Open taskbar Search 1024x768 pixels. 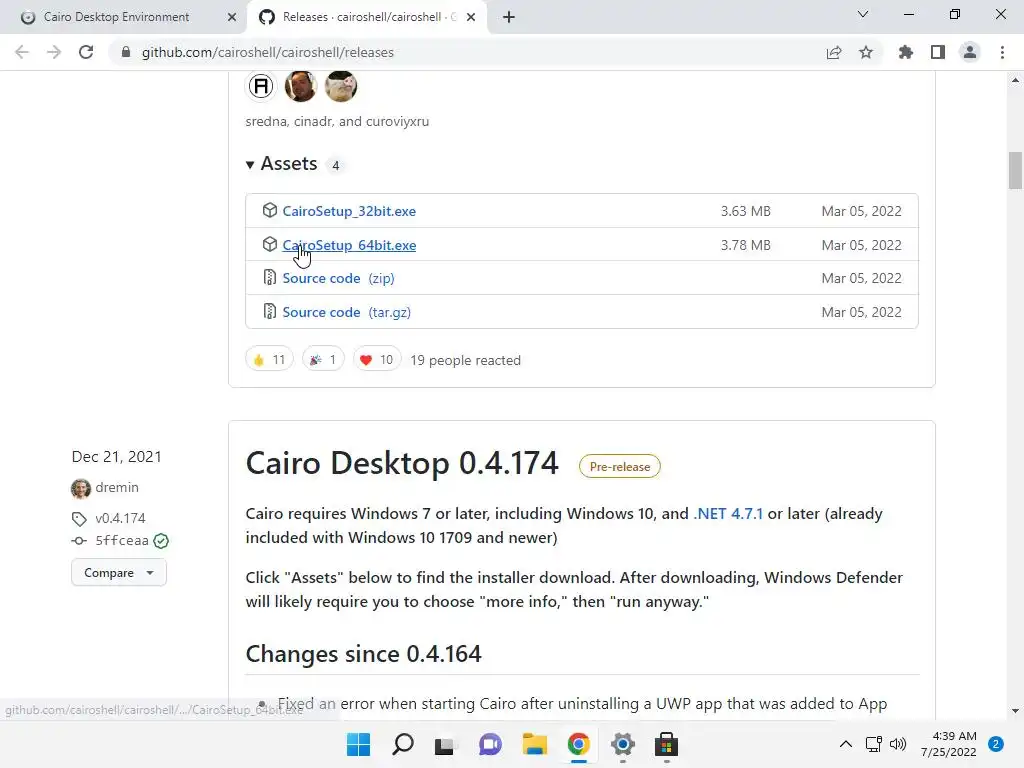403,744
